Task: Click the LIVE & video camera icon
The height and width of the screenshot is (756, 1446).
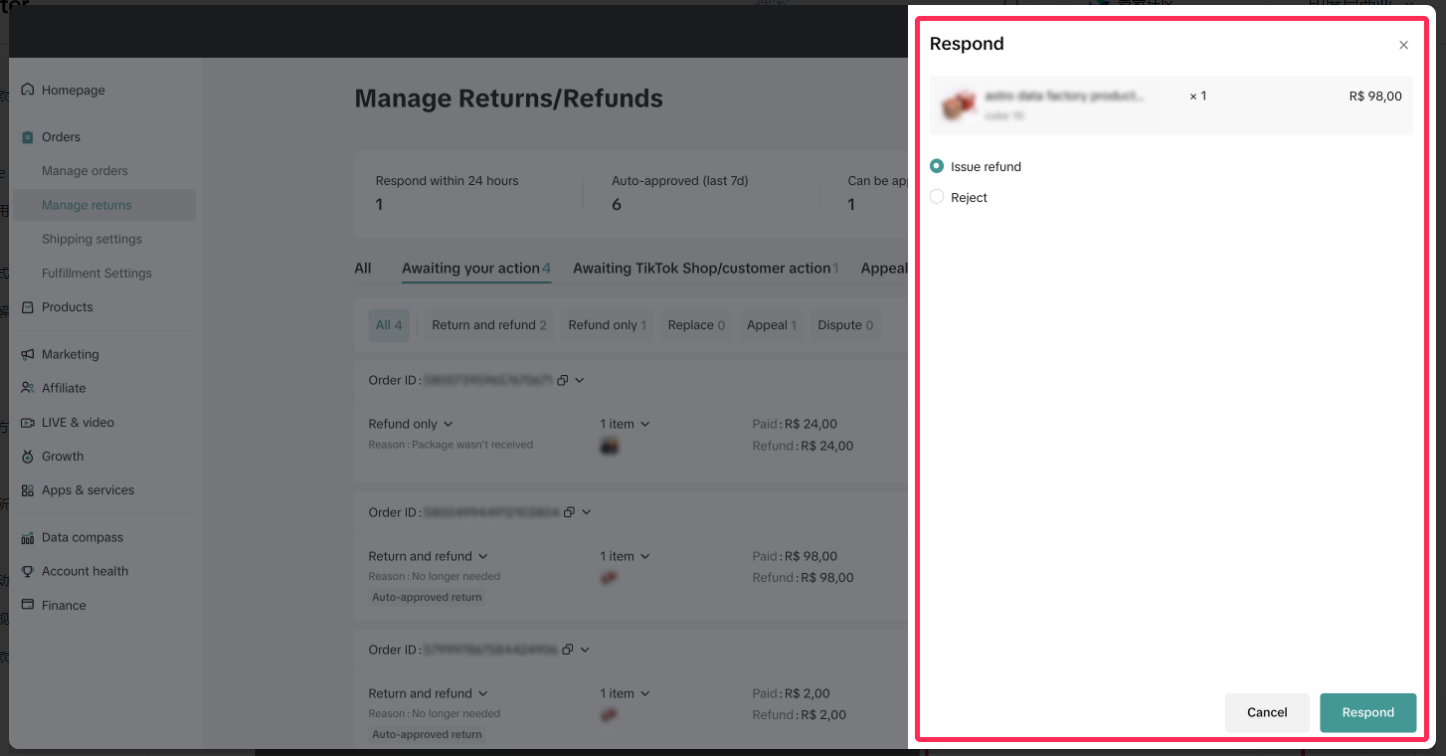Action: 28,422
